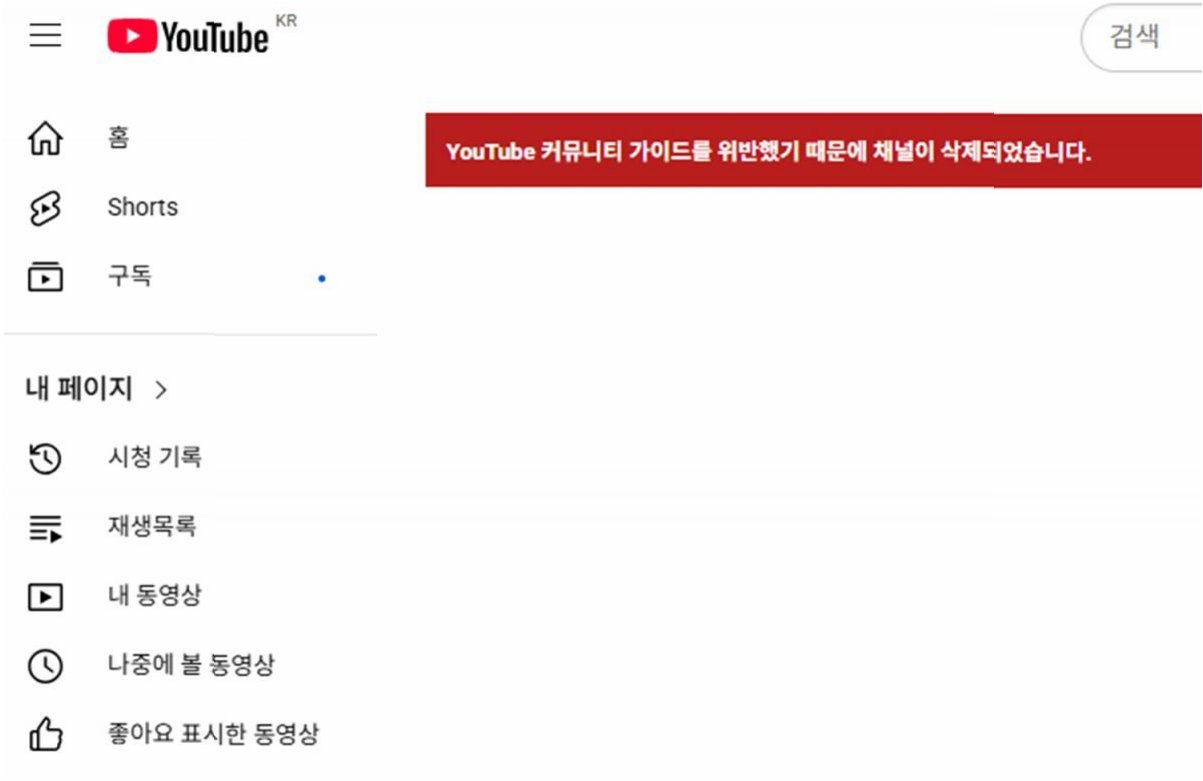Select the 재생목록 menu item
1203x781 pixels.
pos(152,526)
